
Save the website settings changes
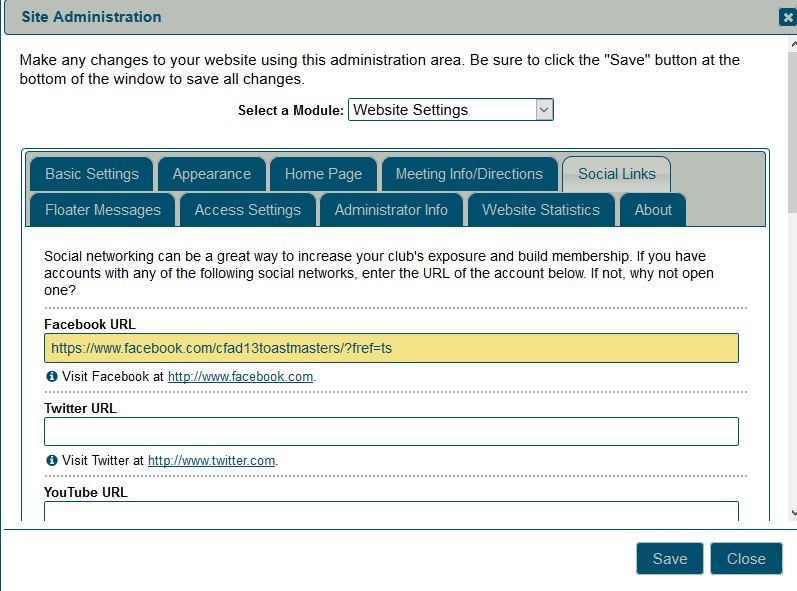pyautogui.click(x=670, y=558)
